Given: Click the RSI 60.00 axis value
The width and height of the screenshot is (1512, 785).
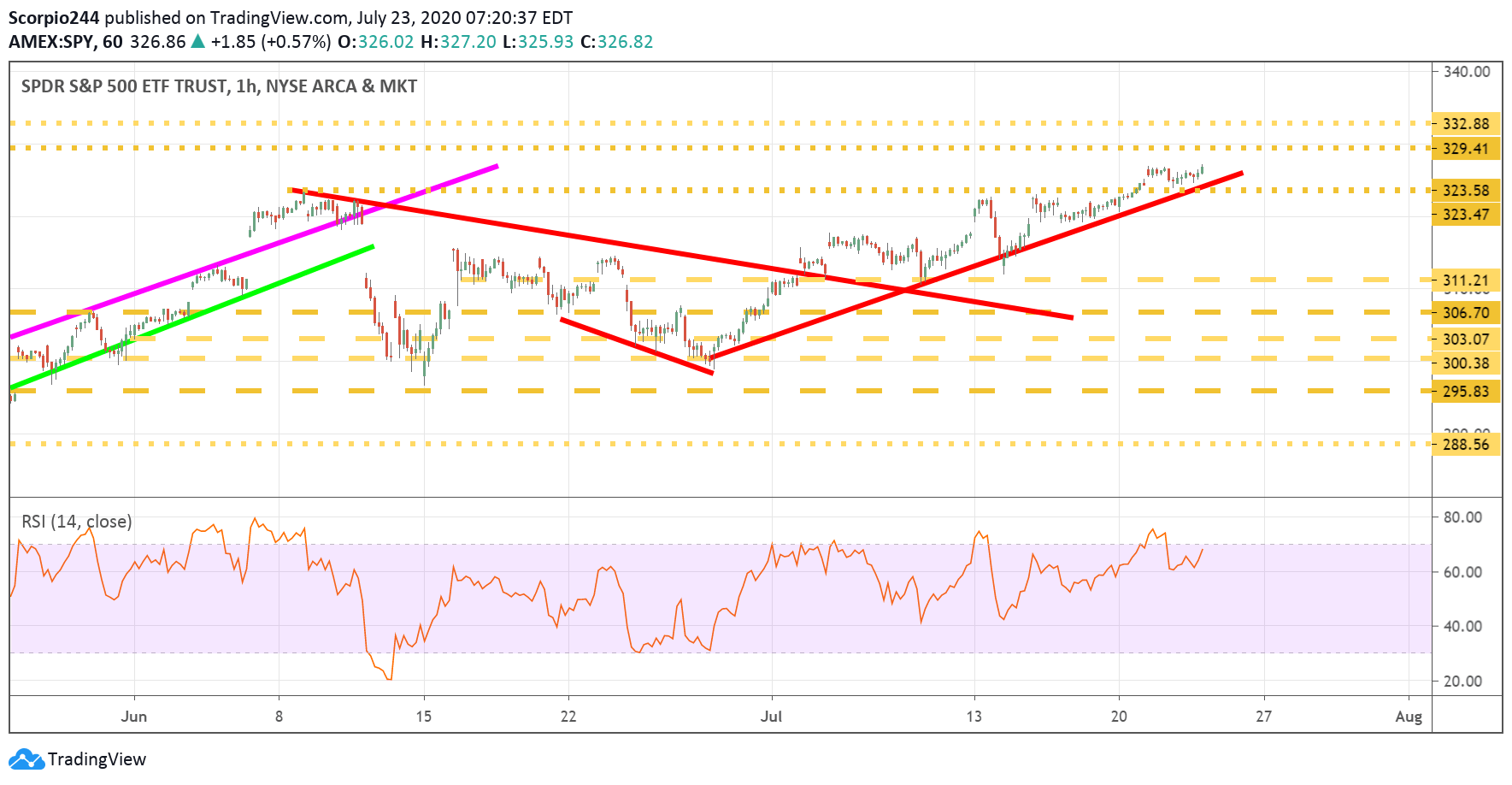Looking at the screenshot, I should pos(1462,572).
